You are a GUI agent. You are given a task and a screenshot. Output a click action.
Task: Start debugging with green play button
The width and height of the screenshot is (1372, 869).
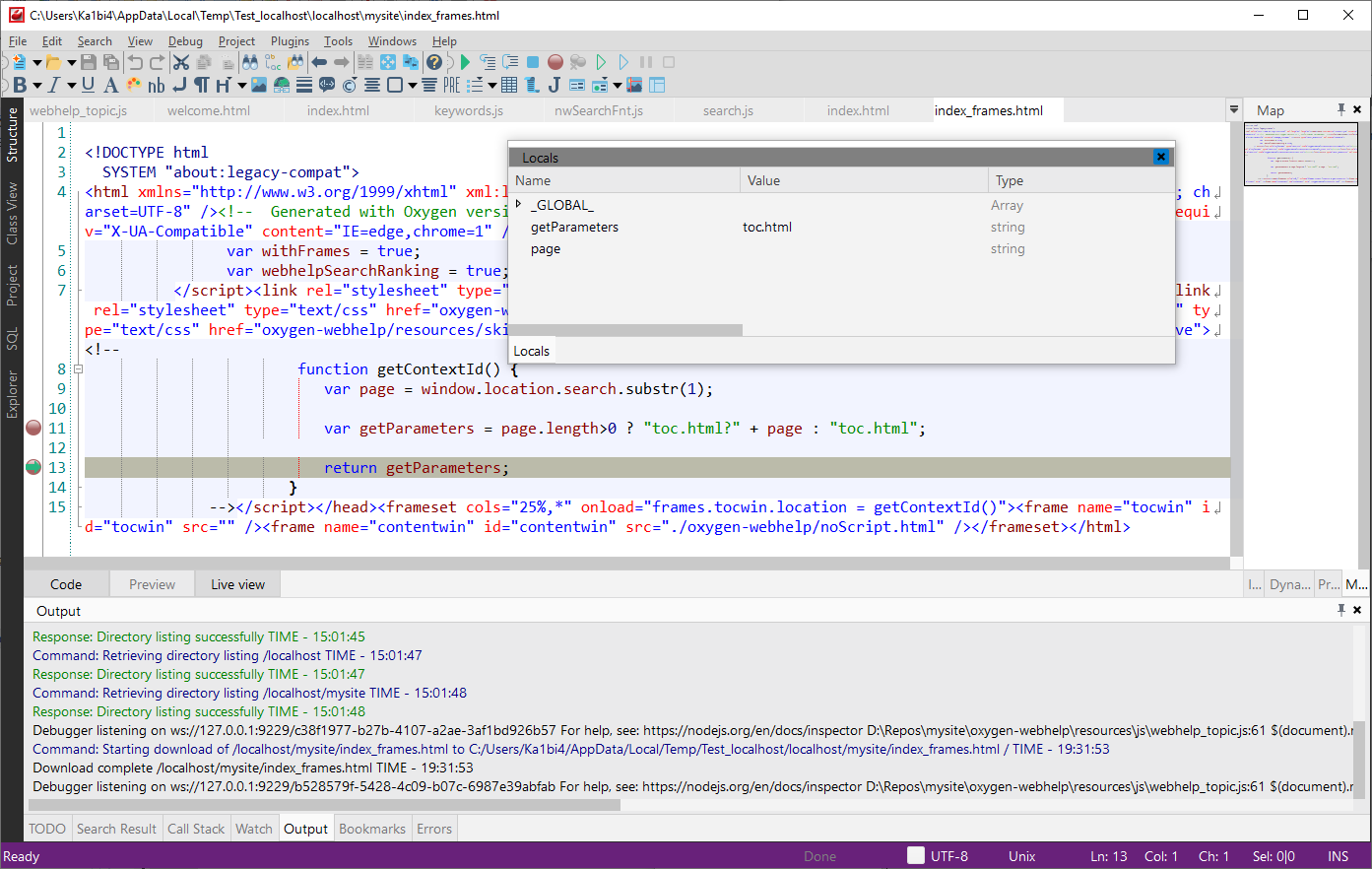464,62
